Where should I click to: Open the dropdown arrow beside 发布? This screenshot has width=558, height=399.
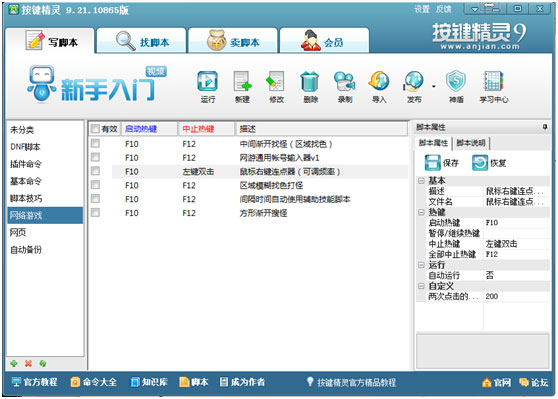[x=433, y=86]
